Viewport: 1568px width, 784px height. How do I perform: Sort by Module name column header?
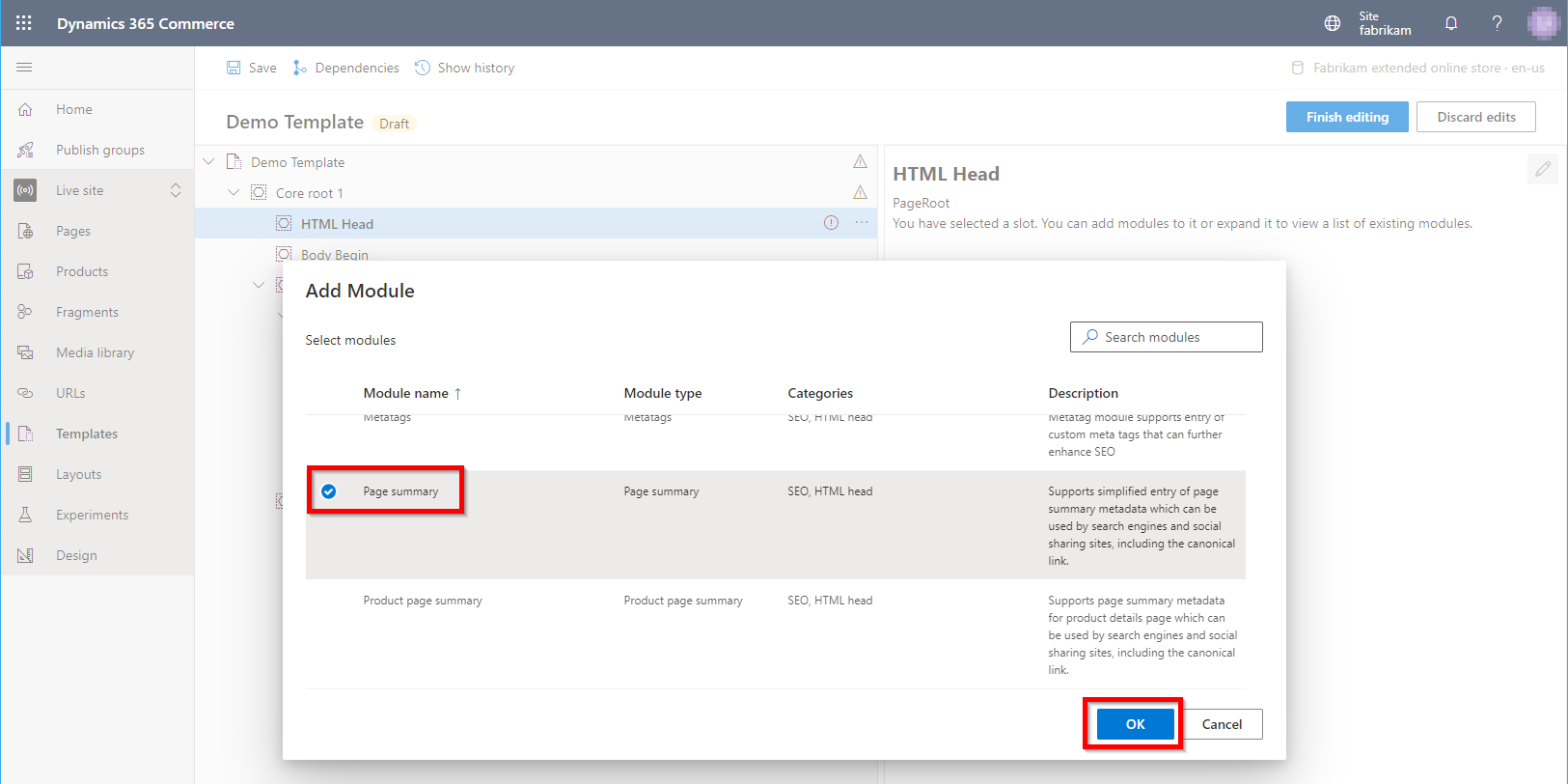click(412, 393)
